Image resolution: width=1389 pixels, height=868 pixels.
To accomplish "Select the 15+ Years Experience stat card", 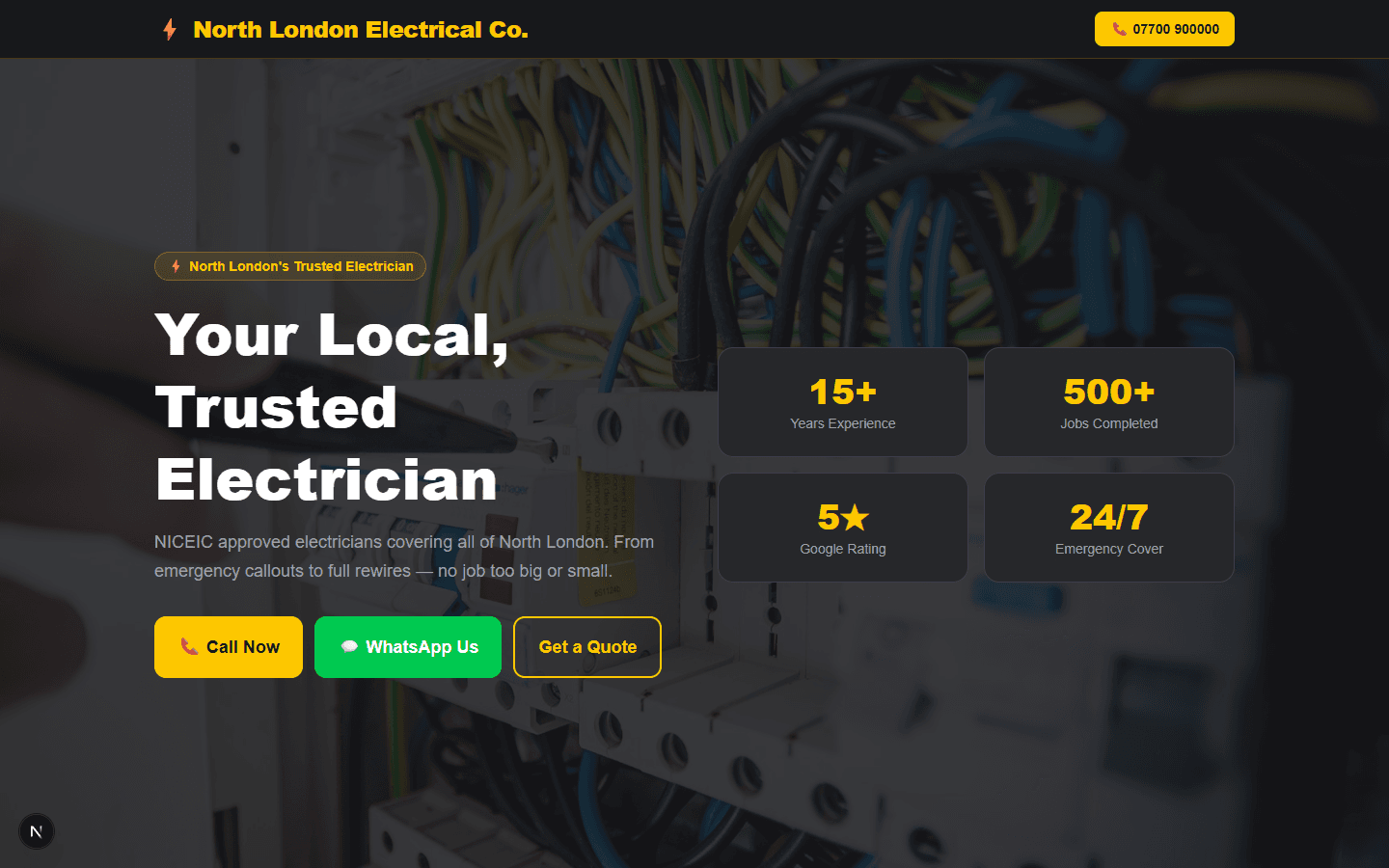I will coord(842,401).
